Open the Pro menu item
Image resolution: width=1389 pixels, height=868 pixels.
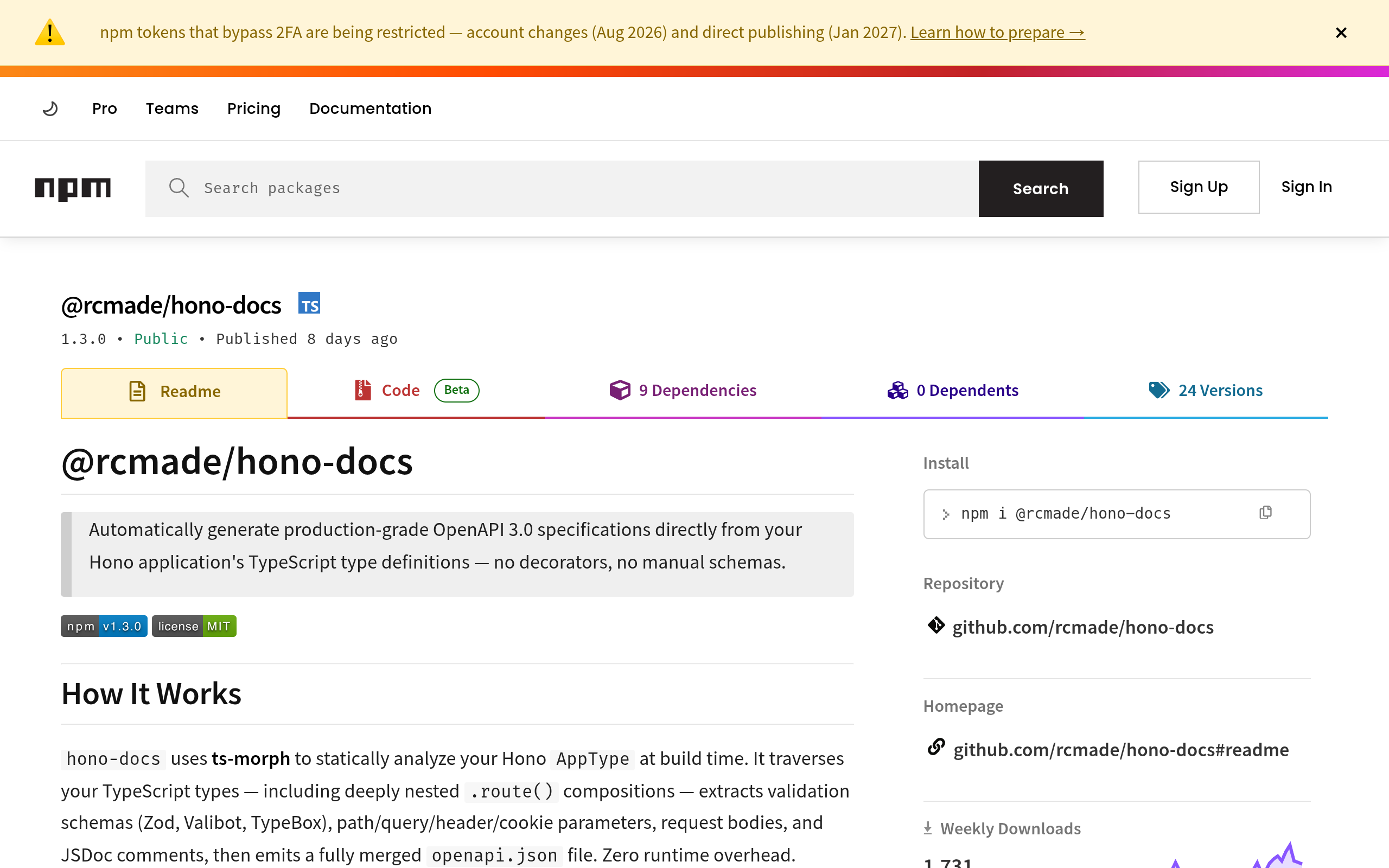pos(105,108)
